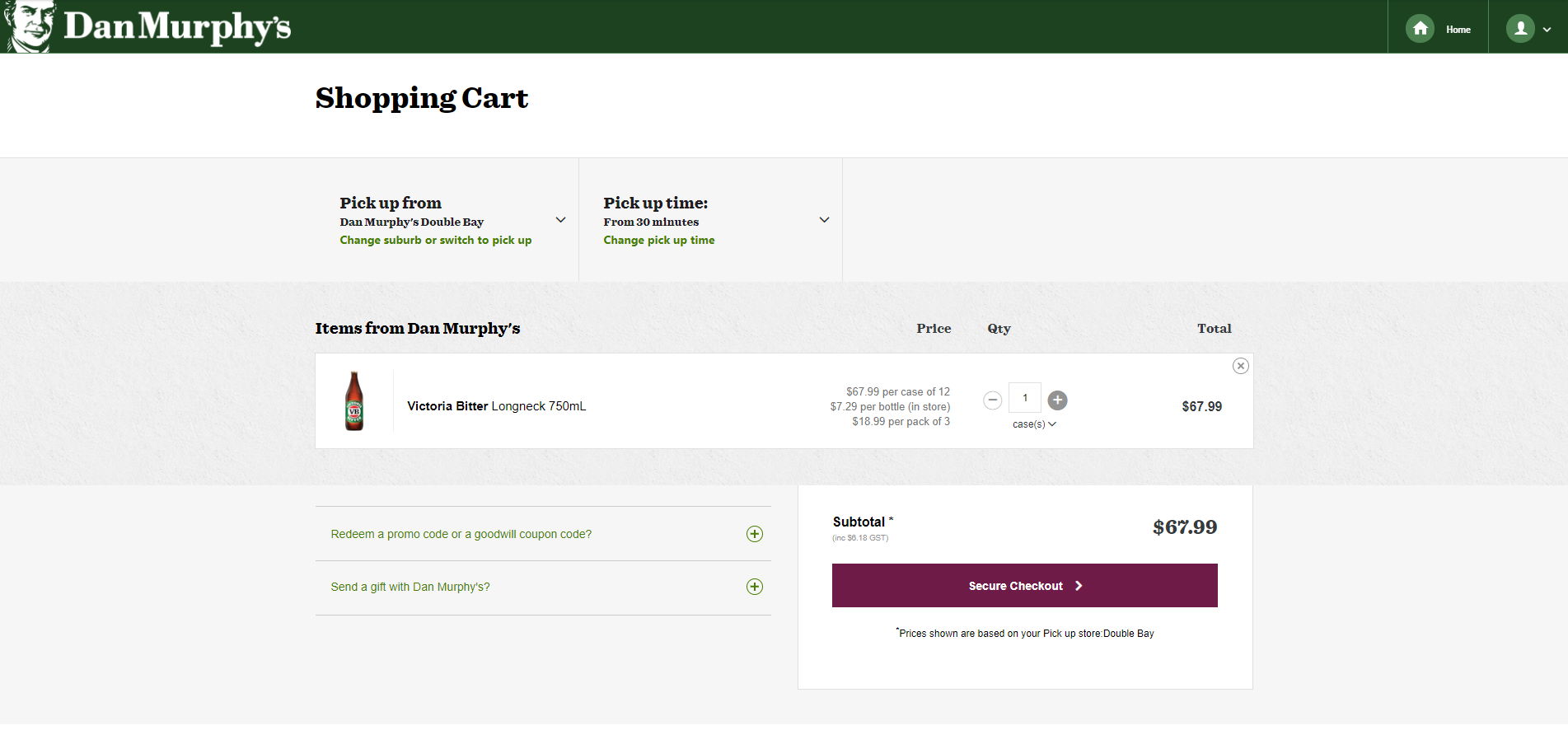
Task: Expand the Pick up time chevron
Action: click(824, 220)
